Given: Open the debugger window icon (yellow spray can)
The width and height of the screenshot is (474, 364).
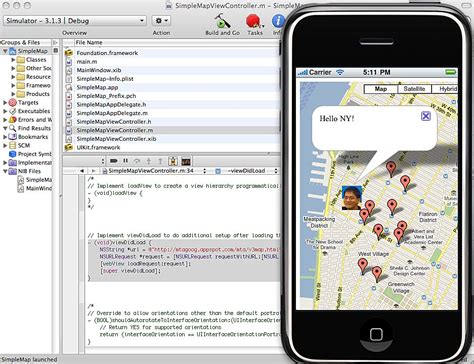Looking at the screenshot, I should [x=173, y=161].
